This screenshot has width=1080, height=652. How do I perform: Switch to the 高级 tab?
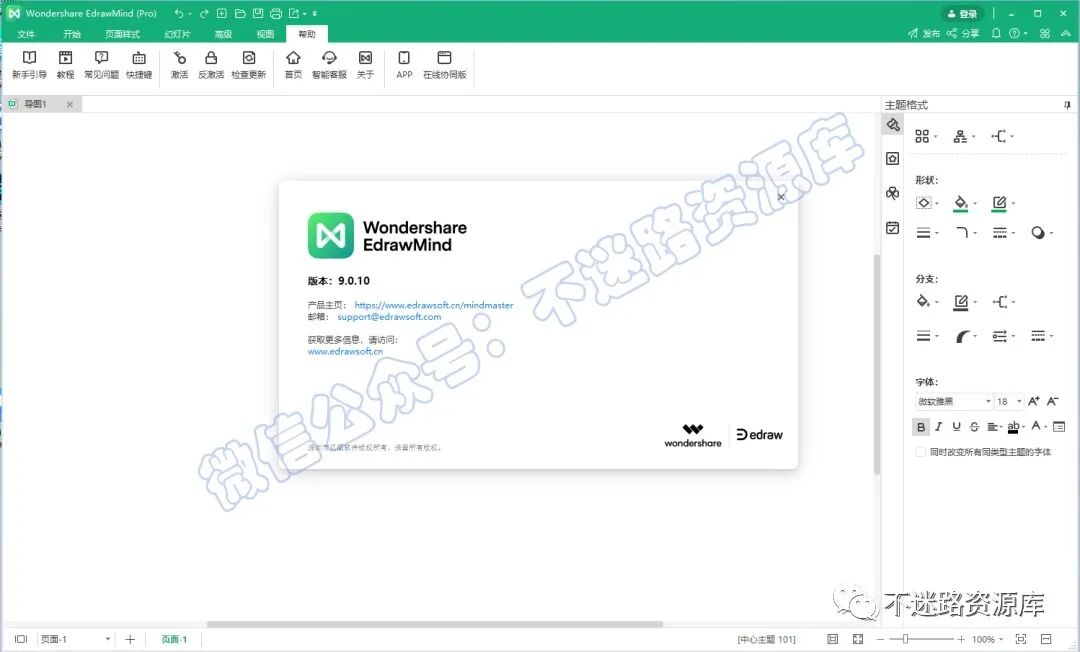tap(223, 34)
